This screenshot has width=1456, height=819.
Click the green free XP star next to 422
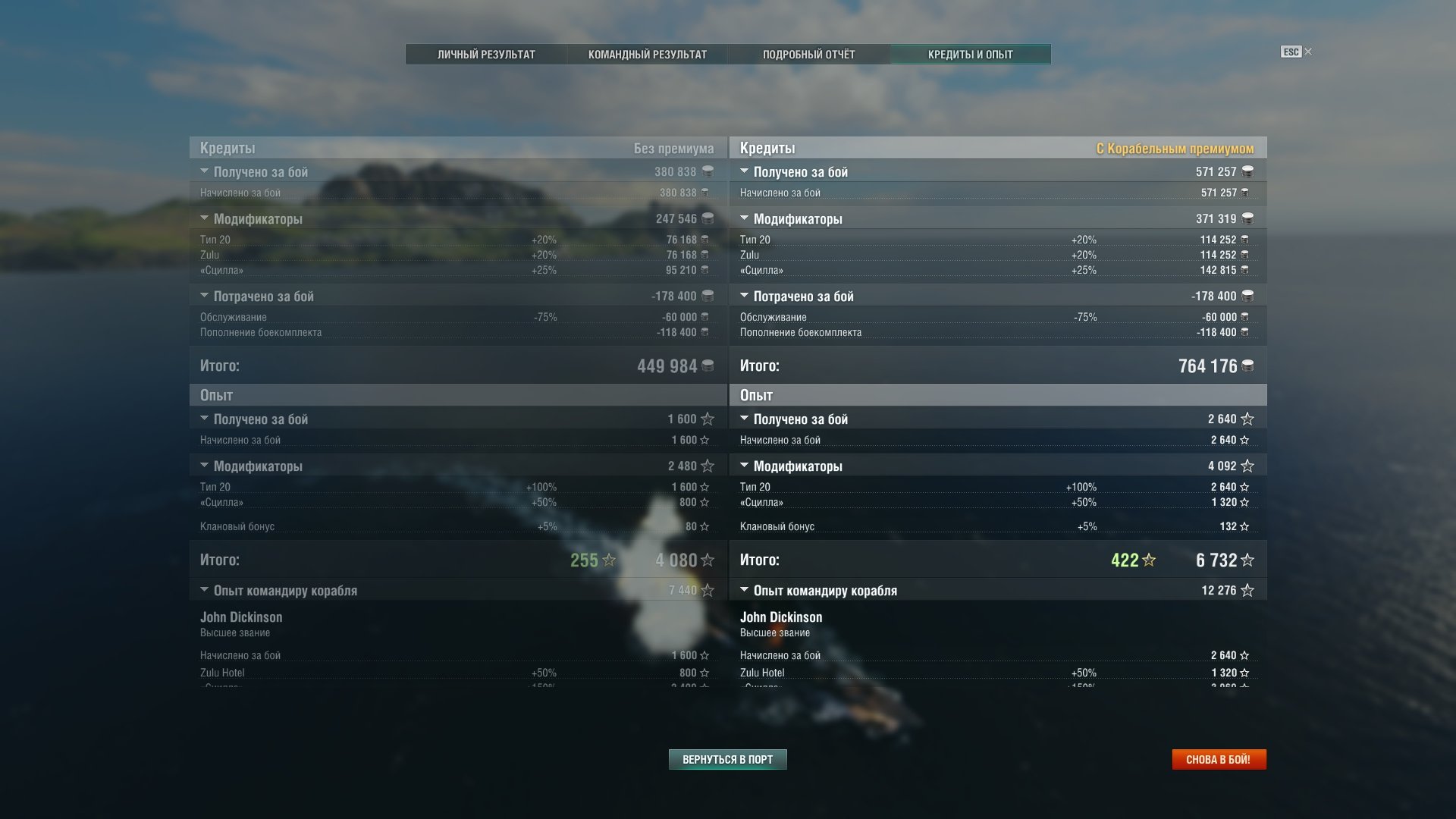[1149, 560]
